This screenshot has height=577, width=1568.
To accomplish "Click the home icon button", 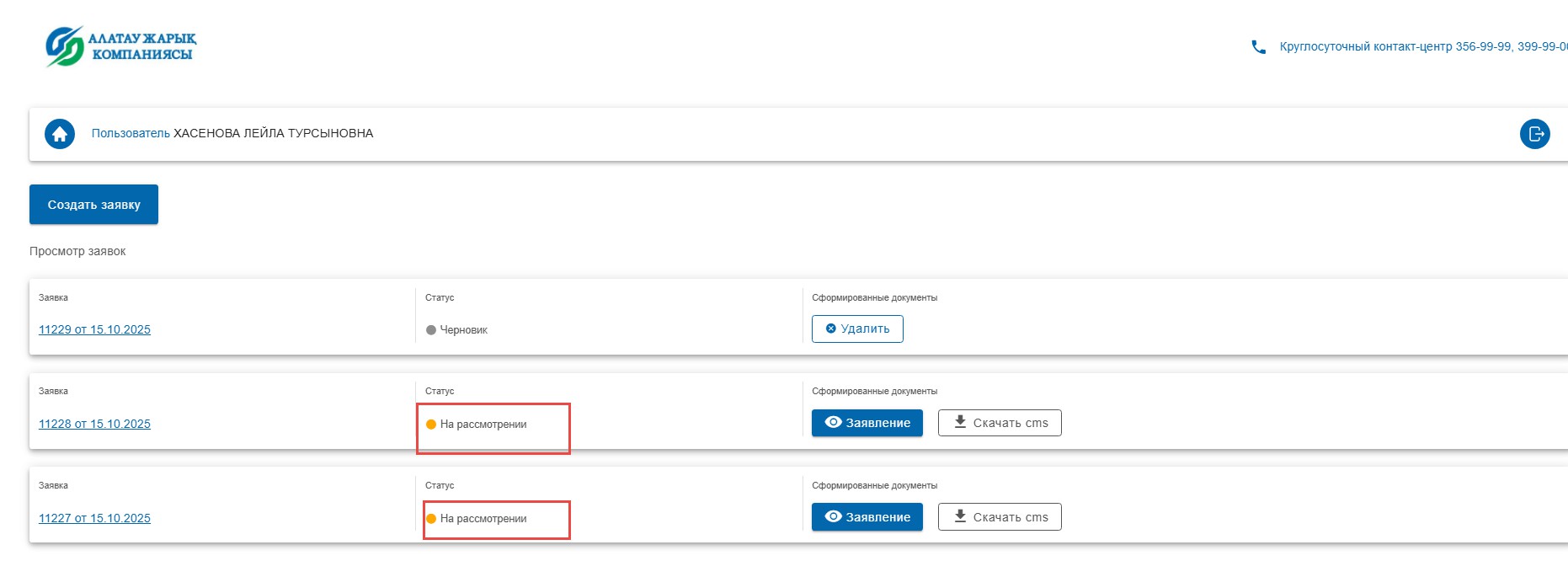I will coord(60,134).
